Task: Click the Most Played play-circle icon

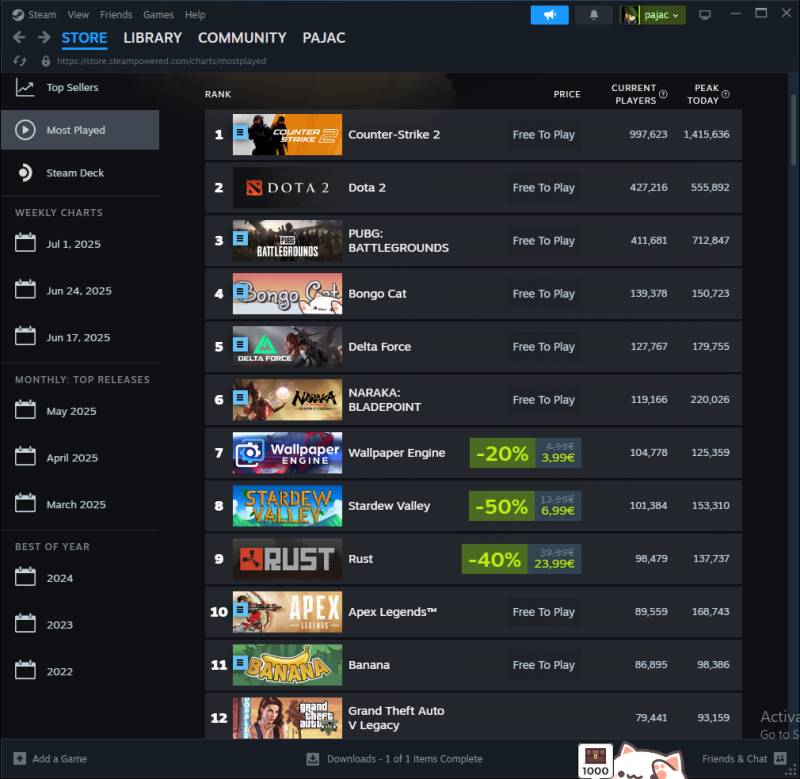Action: [x=25, y=130]
